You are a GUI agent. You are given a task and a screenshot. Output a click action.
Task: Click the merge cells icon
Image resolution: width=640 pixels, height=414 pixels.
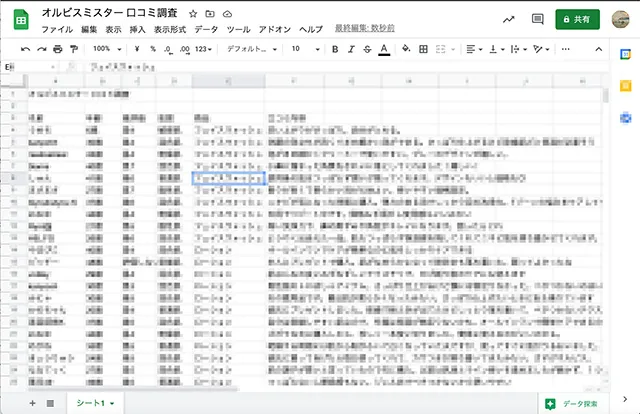click(x=441, y=49)
